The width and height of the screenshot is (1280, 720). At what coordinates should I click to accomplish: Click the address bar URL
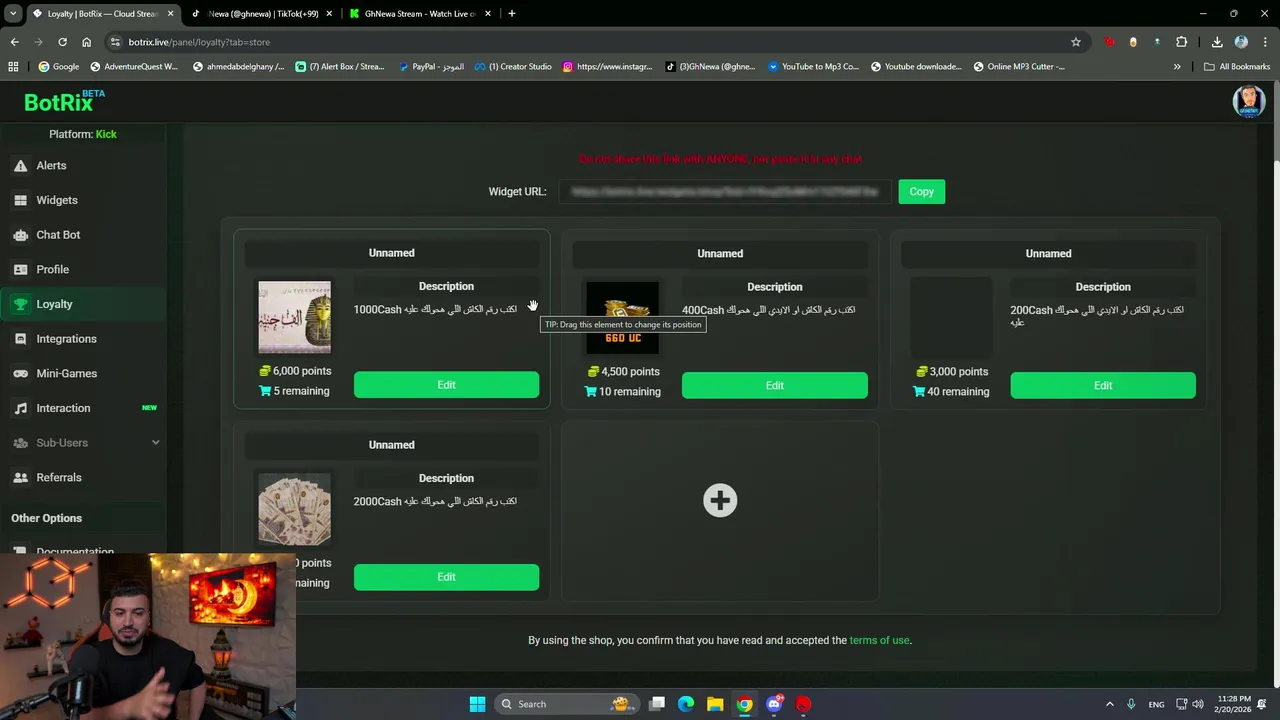[x=199, y=42]
